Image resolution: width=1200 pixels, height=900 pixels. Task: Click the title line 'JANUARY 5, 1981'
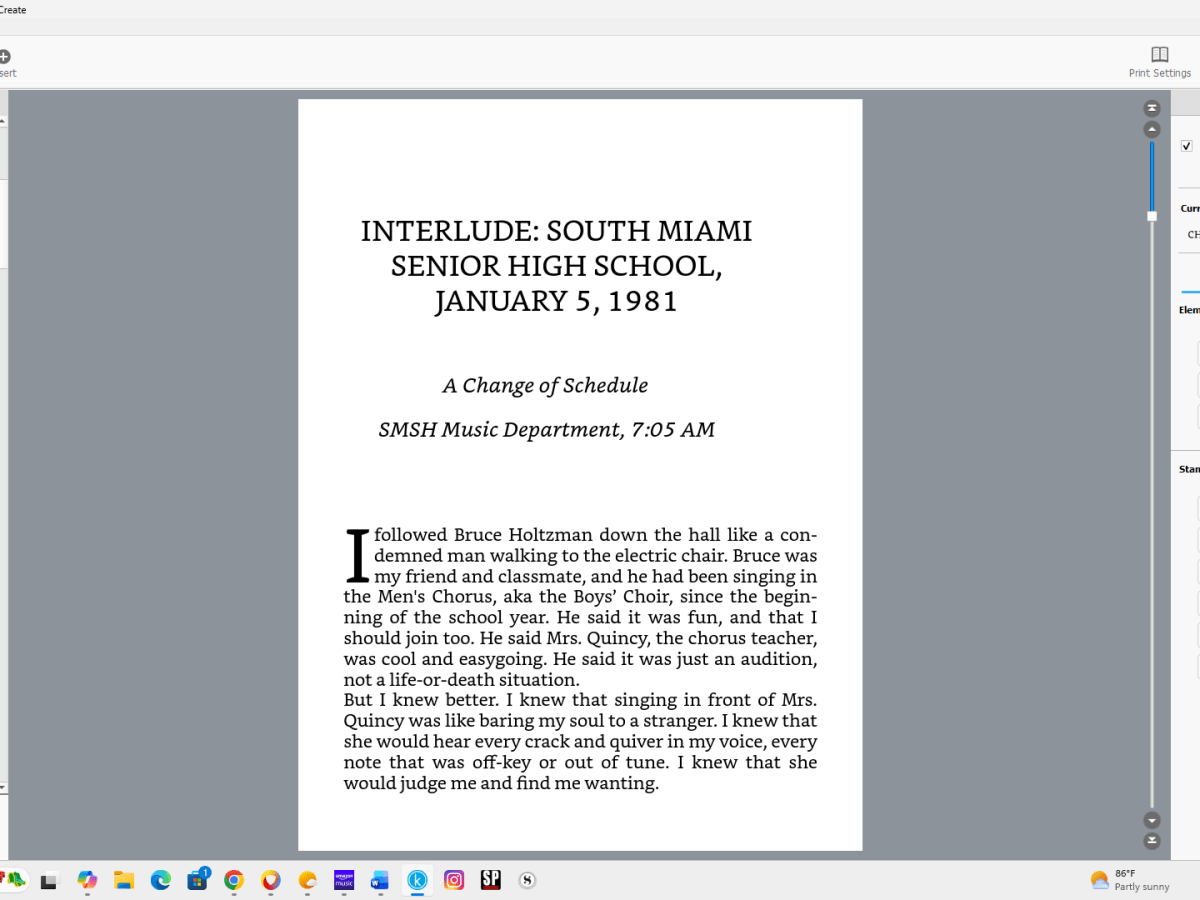click(556, 301)
